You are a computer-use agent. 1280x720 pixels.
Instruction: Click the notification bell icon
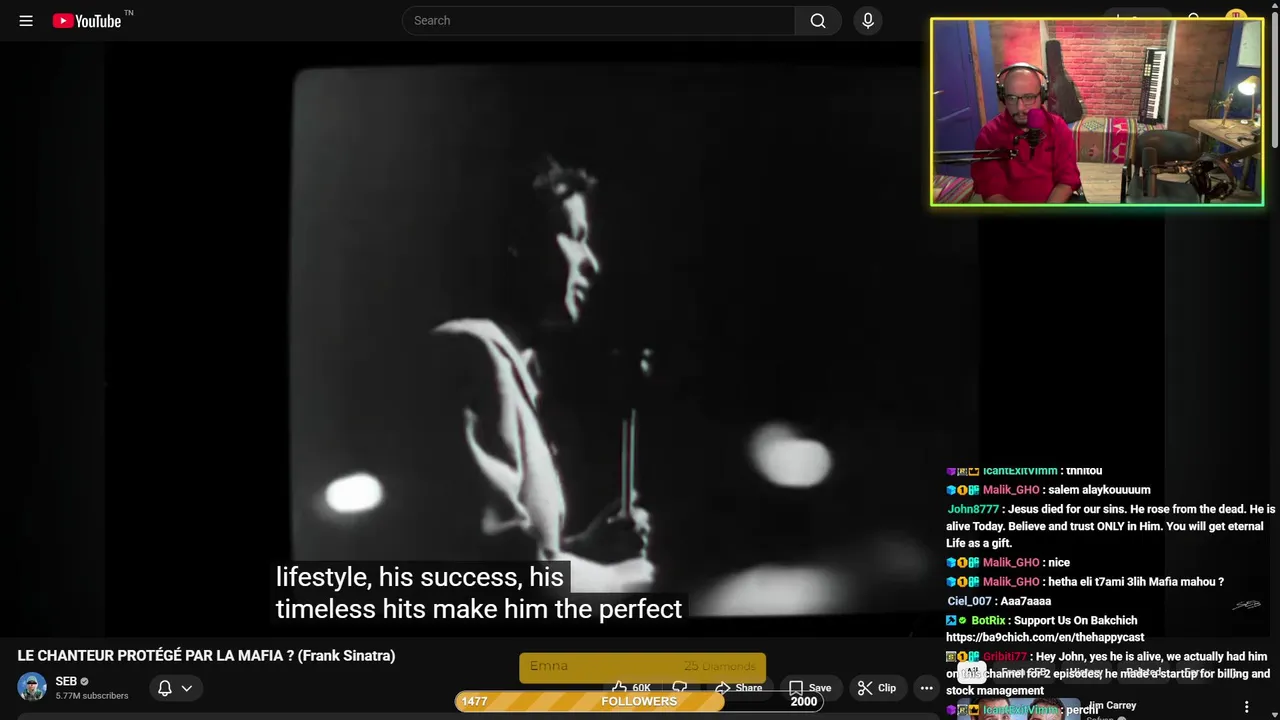pos(165,688)
